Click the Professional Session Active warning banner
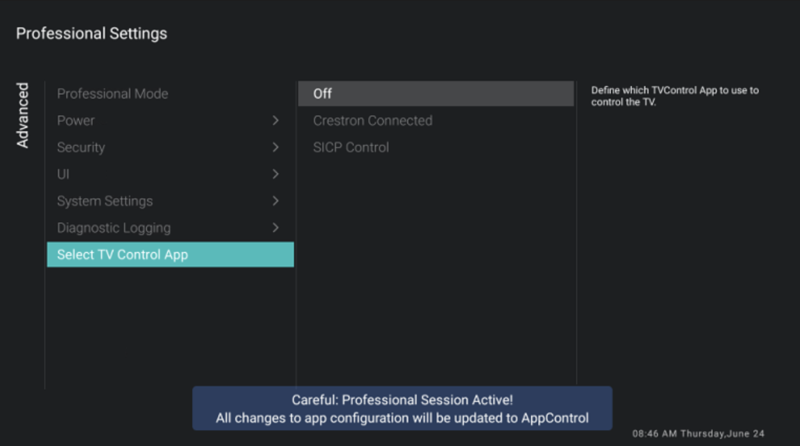 click(x=402, y=408)
